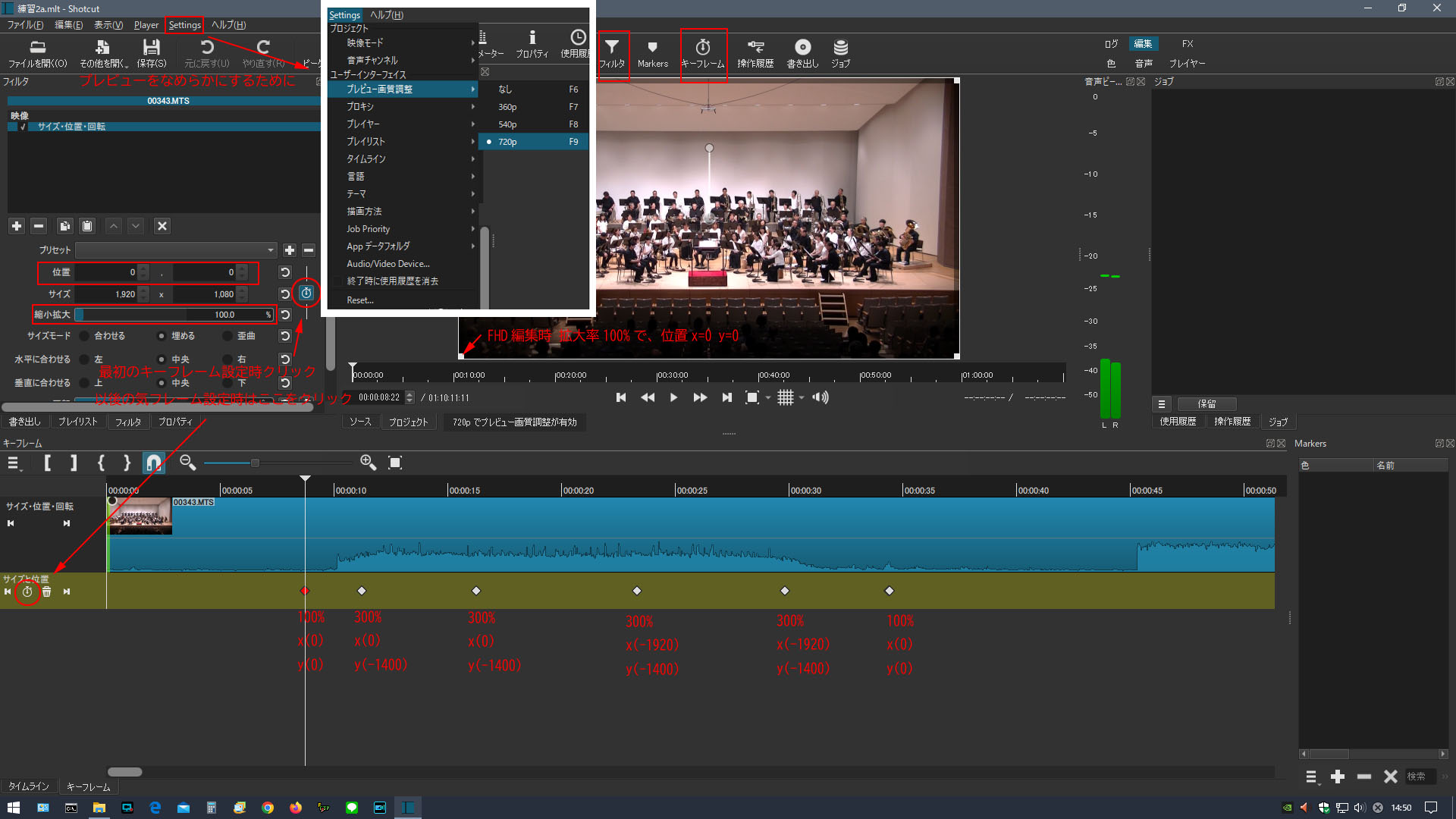Set the filter start with [ bracket icon
The width and height of the screenshot is (1456, 819).
tap(47, 463)
